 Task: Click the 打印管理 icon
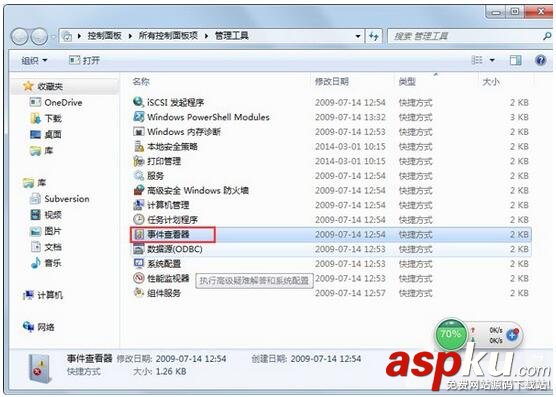coord(138,161)
